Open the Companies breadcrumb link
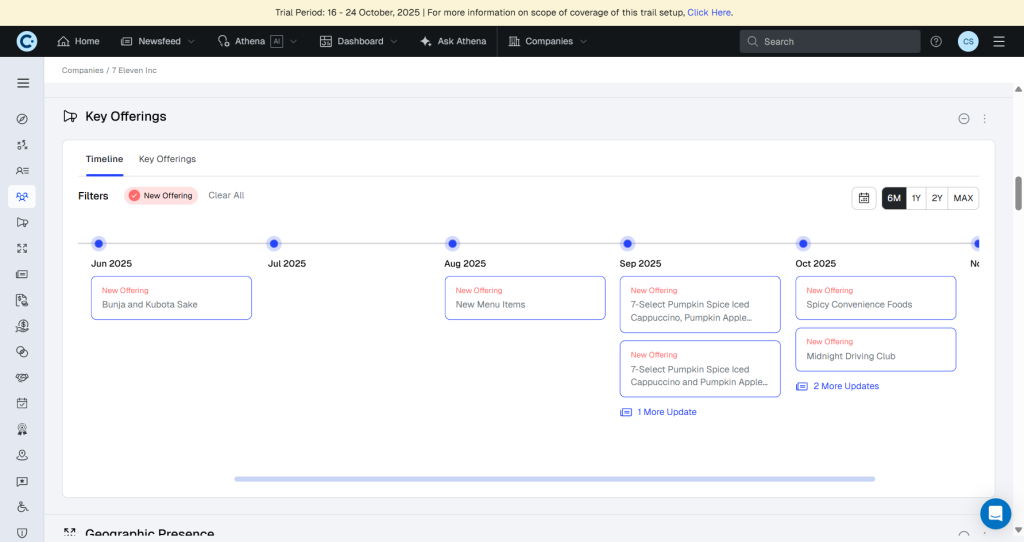This screenshot has height=542, width=1024. (82, 70)
